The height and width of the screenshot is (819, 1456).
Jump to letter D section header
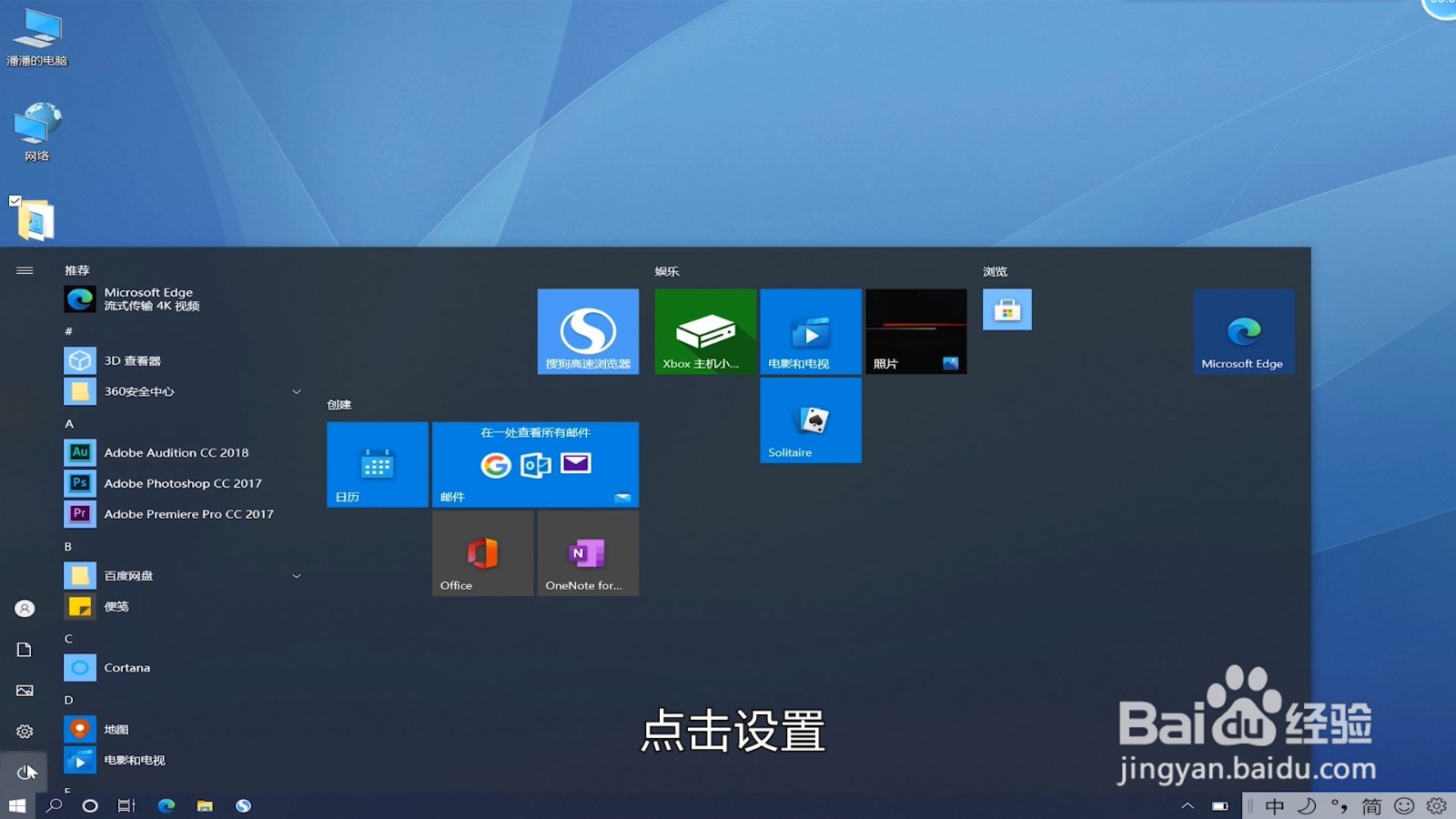click(68, 701)
